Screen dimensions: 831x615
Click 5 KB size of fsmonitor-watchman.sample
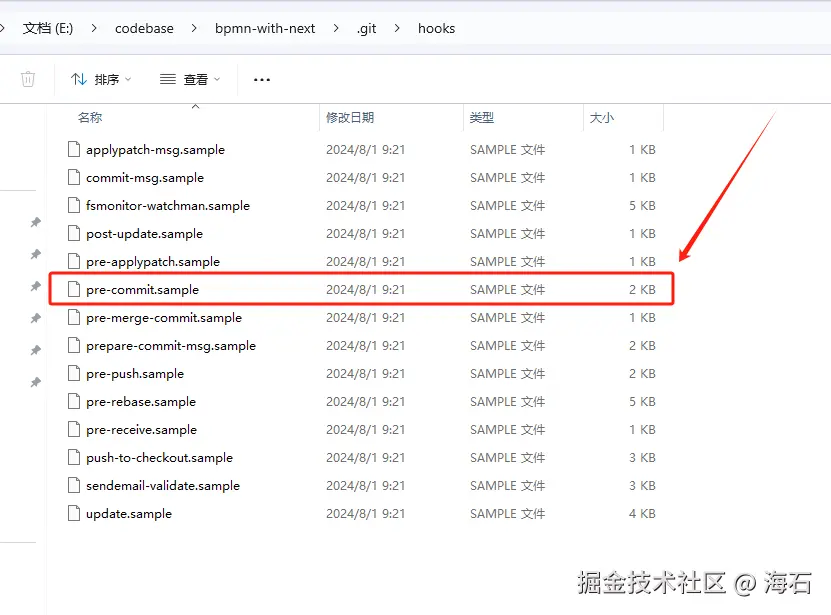point(642,206)
